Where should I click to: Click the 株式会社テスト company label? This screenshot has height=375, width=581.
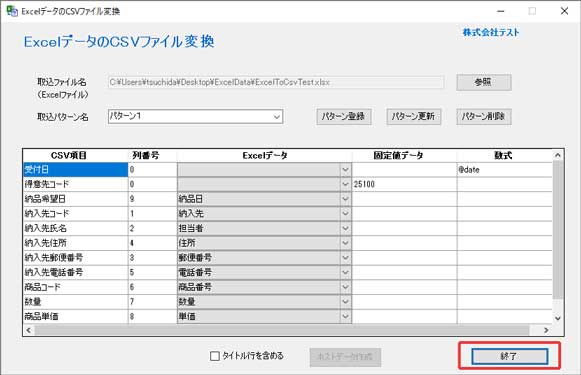[x=491, y=33]
